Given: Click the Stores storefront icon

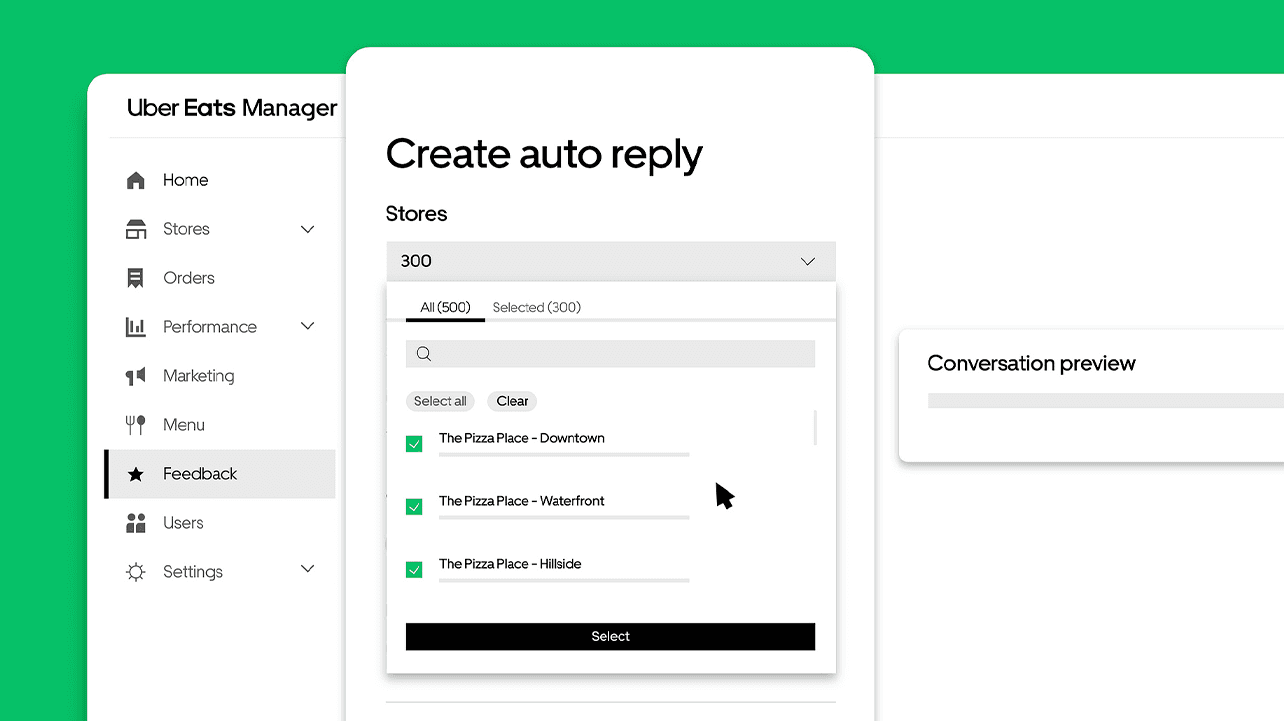Looking at the screenshot, I should click(x=136, y=229).
